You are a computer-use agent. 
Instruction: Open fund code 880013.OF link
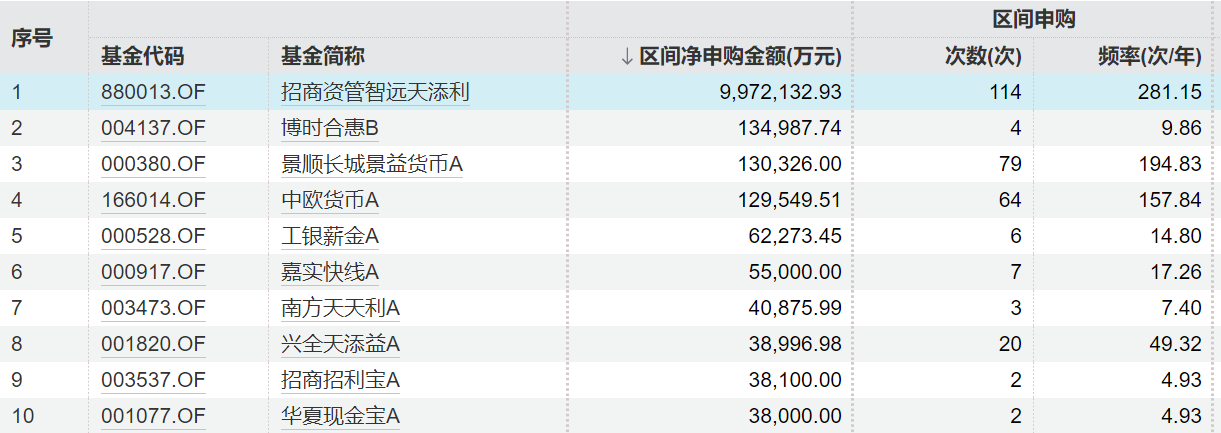coord(153,92)
